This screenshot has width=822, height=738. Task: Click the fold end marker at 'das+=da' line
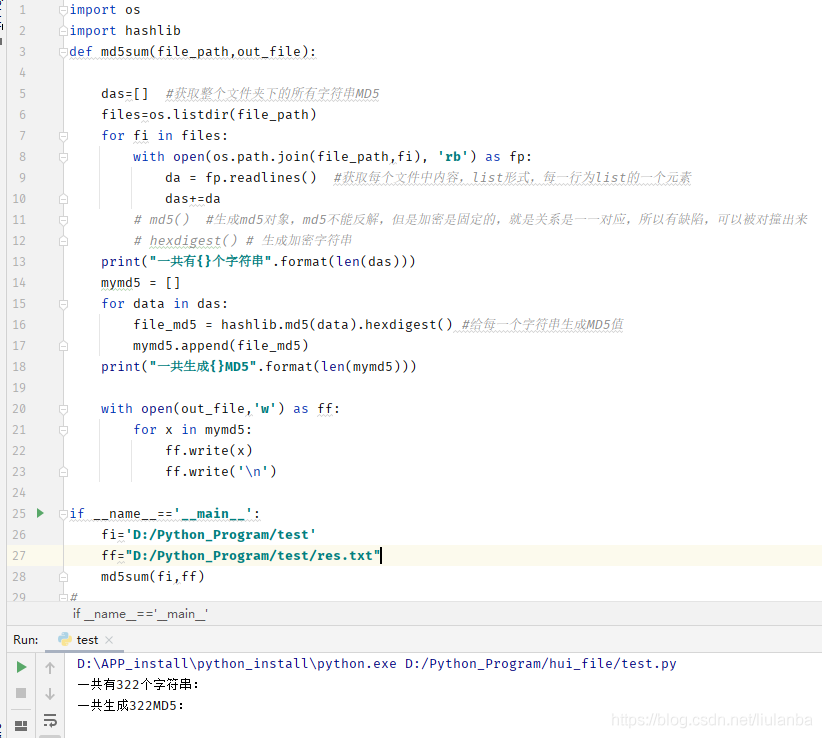(63, 199)
